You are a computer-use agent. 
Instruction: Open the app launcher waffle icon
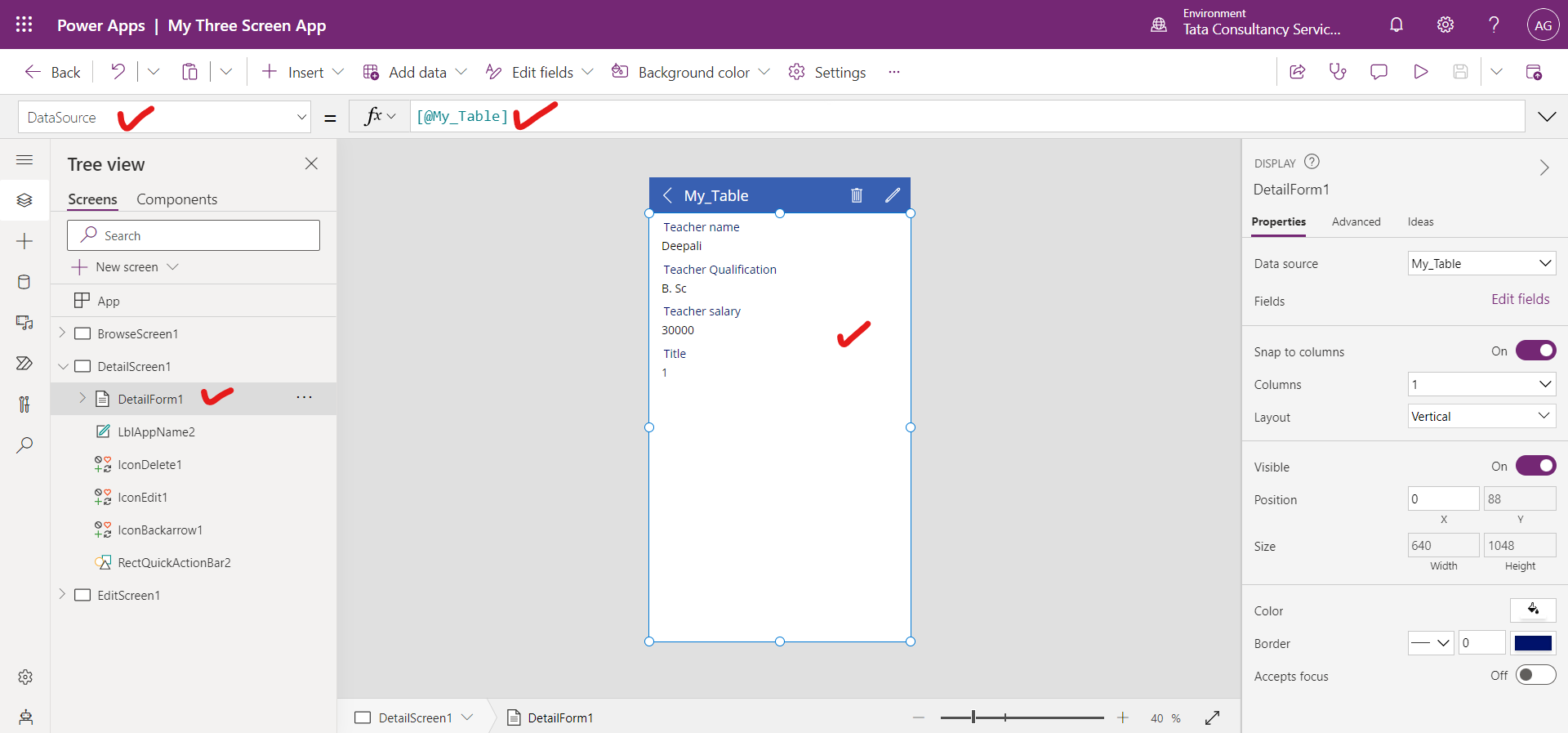pos(24,25)
